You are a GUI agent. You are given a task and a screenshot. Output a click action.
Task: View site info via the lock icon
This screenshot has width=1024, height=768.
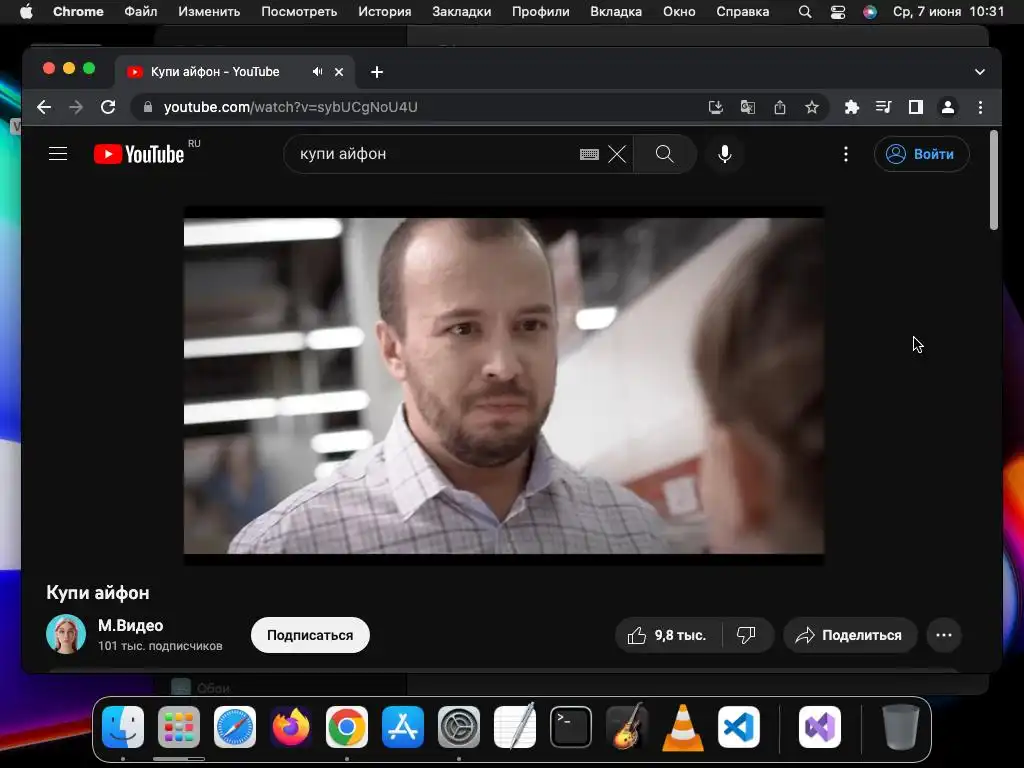point(148,107)
